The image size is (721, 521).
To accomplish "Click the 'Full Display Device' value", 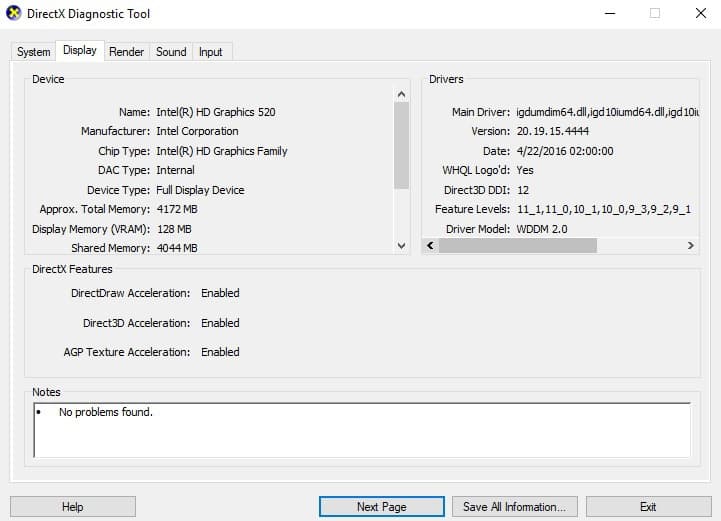I will (200, 190).
